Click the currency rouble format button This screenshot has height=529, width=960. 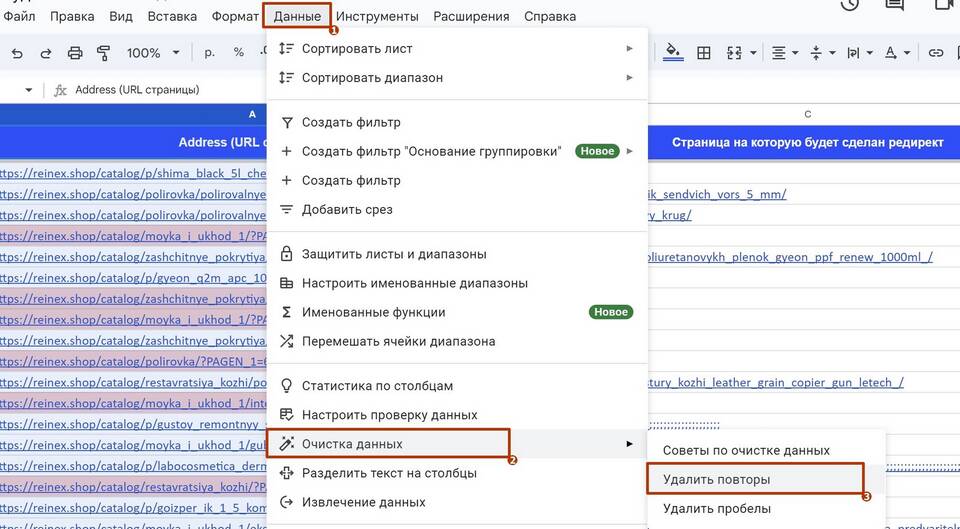209,53
